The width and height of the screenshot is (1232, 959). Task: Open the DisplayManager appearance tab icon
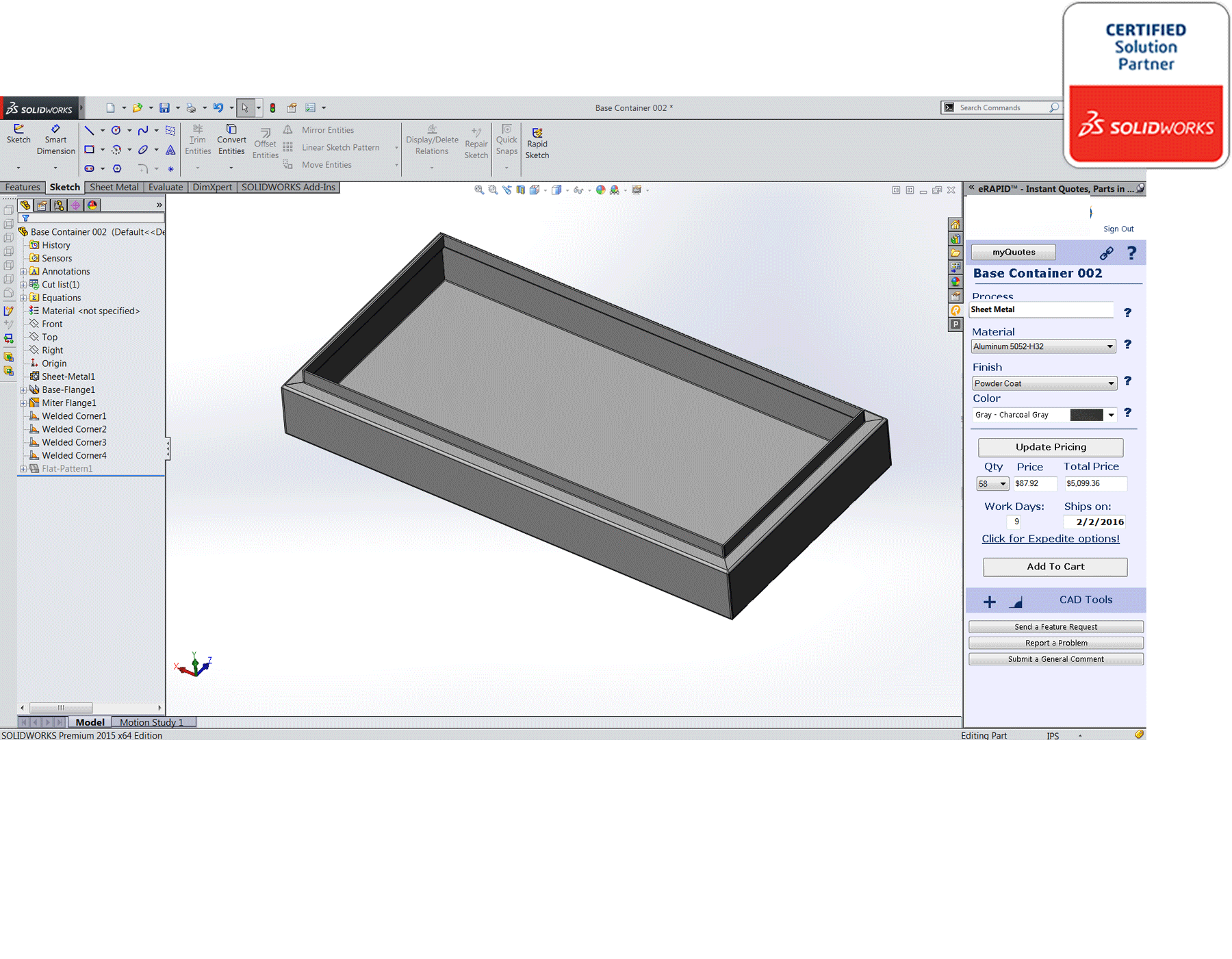click(x=92, y=205)
